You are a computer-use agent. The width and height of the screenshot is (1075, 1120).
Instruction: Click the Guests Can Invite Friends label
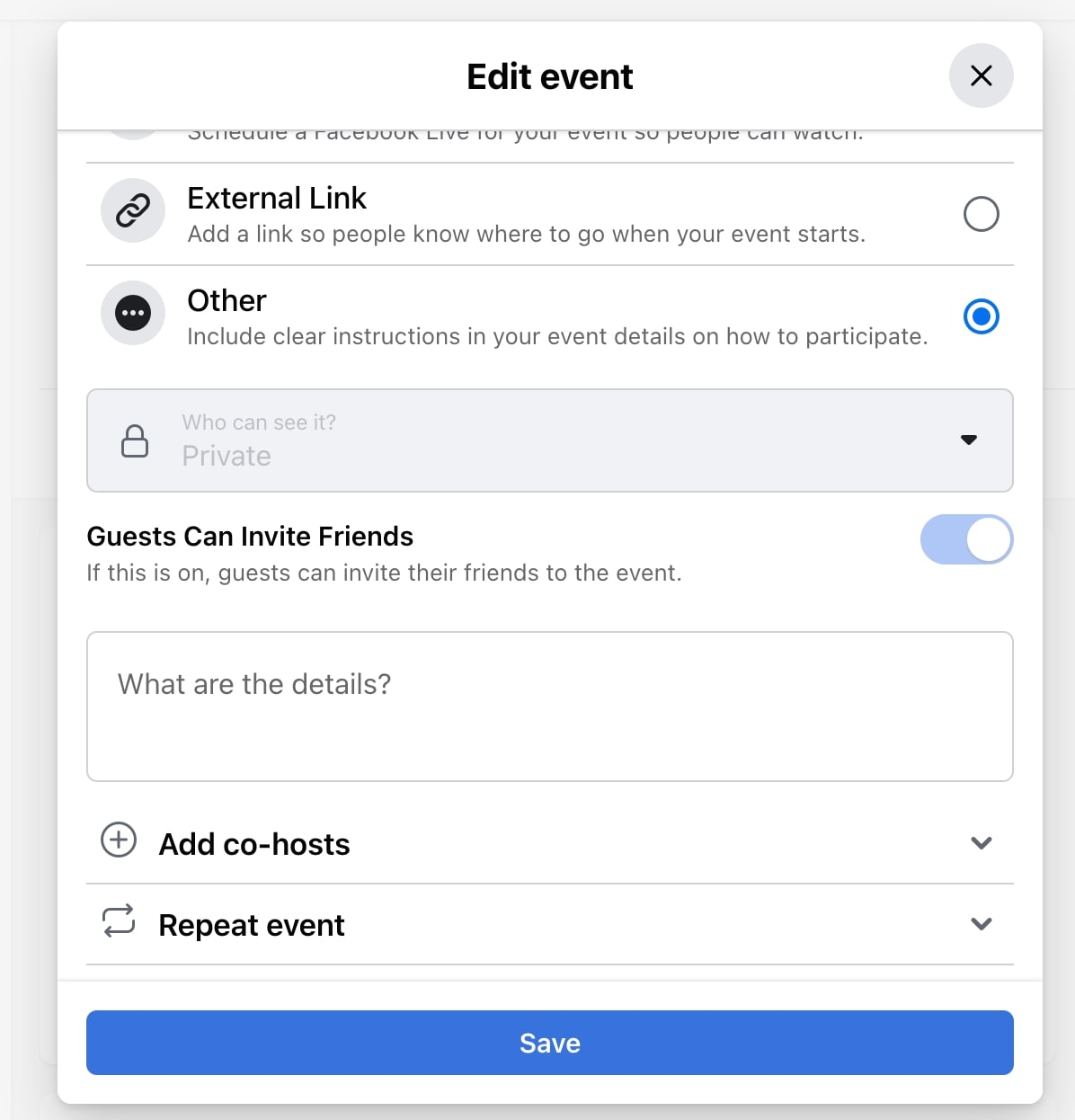(250, 536)
